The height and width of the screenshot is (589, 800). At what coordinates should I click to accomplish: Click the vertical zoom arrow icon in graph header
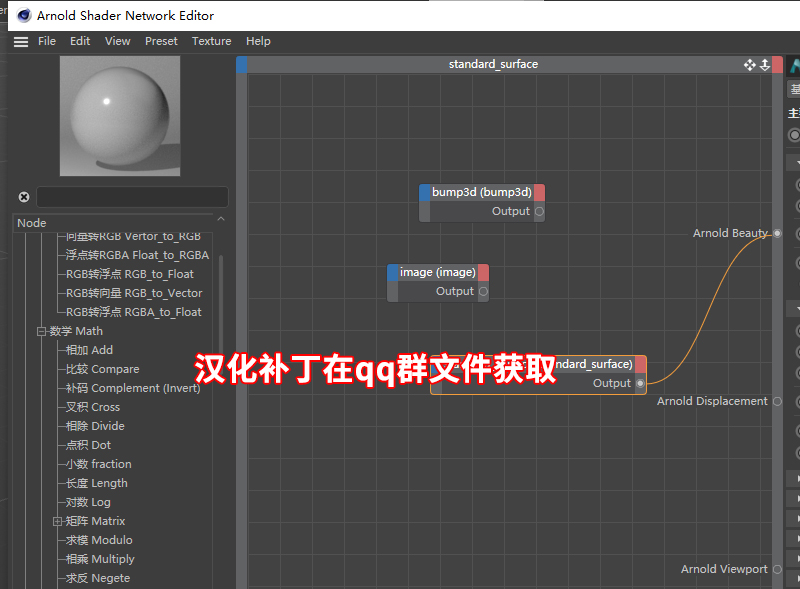click(765, 65)
